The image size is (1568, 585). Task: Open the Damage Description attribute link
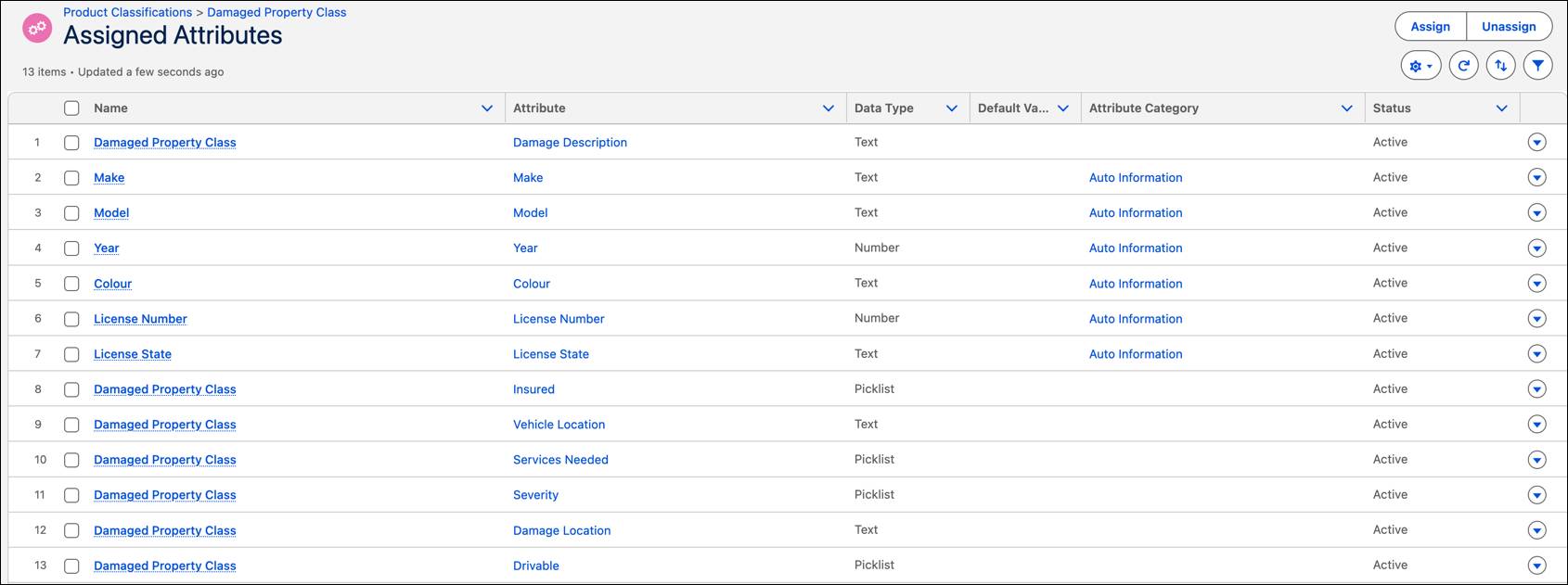click(570, 143)
